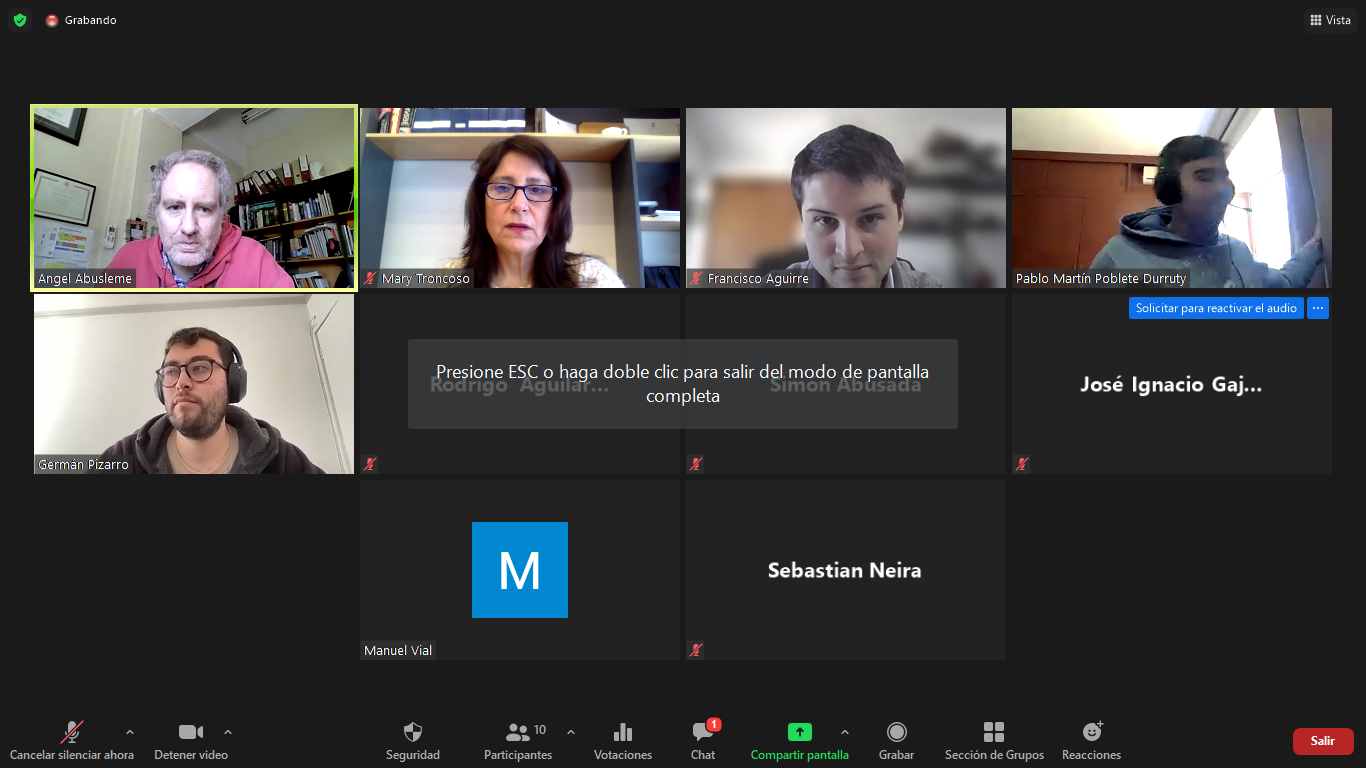The height and width of the screenshot is (768, 1366).
Task: Click the Angel Abusleme name label
Action: tap(85, 279)
